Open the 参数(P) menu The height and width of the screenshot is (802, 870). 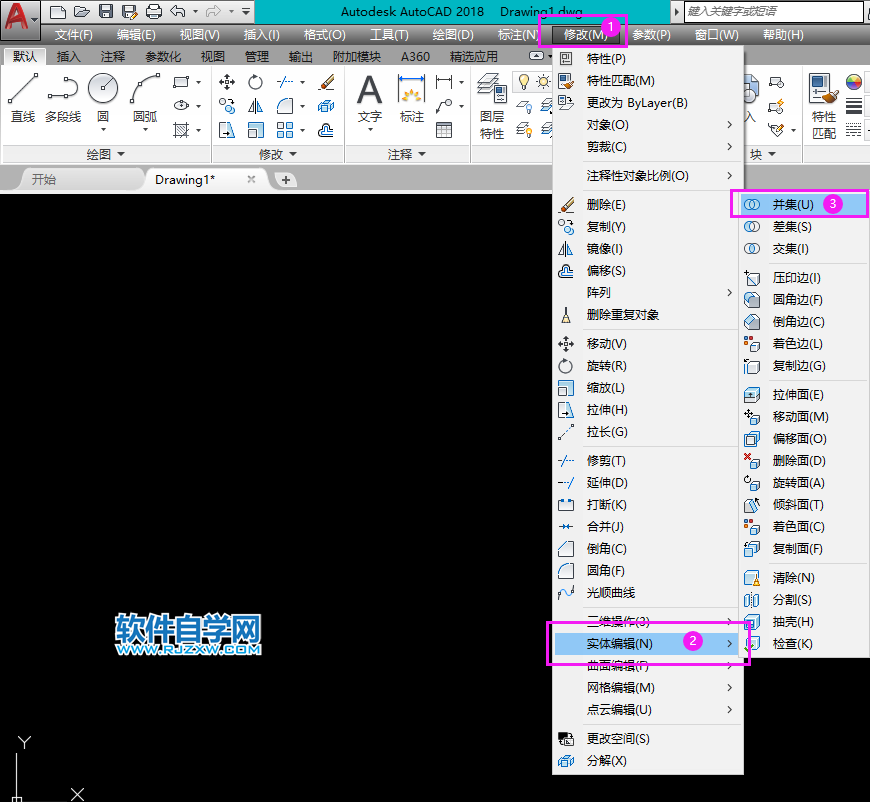click(x=649, y=33)
